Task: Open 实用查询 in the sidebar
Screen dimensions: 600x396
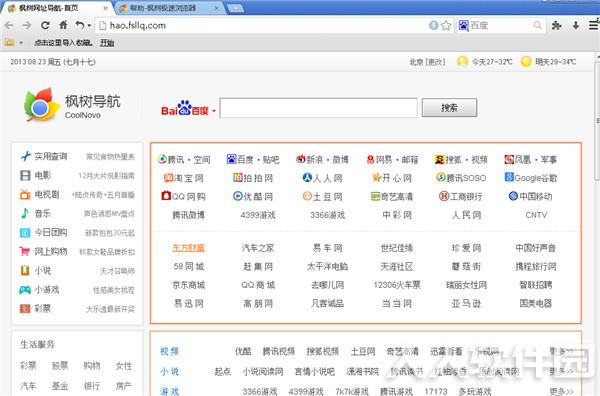Action: click(x=51, y=156)
